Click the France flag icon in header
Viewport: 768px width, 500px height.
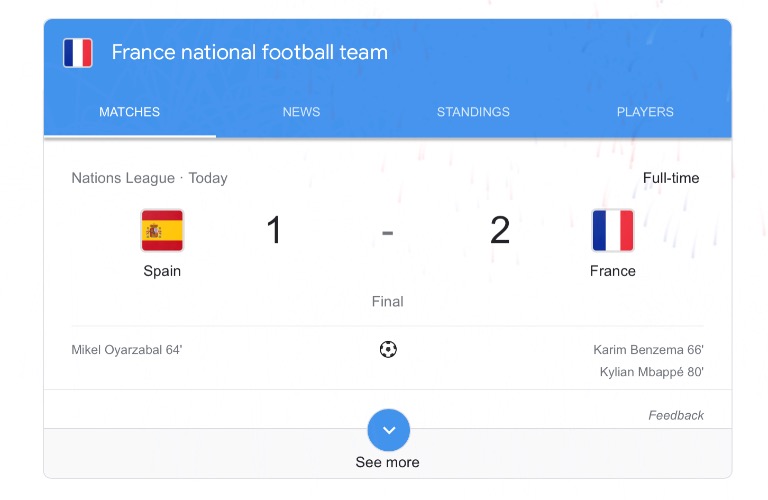pos(77,53)
